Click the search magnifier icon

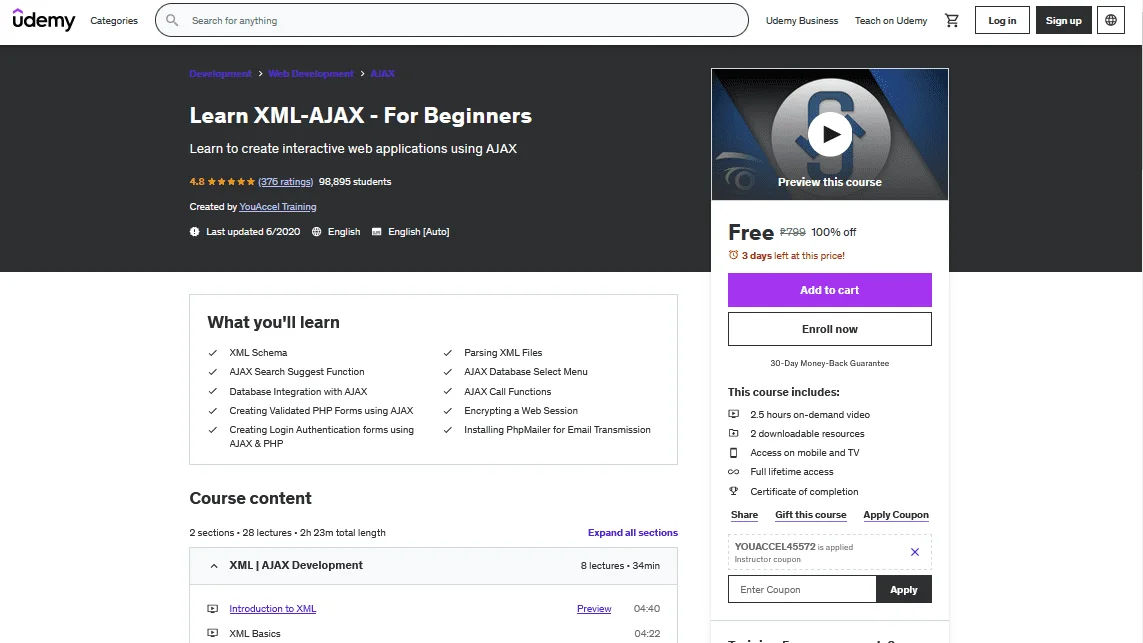click(172, 20)
